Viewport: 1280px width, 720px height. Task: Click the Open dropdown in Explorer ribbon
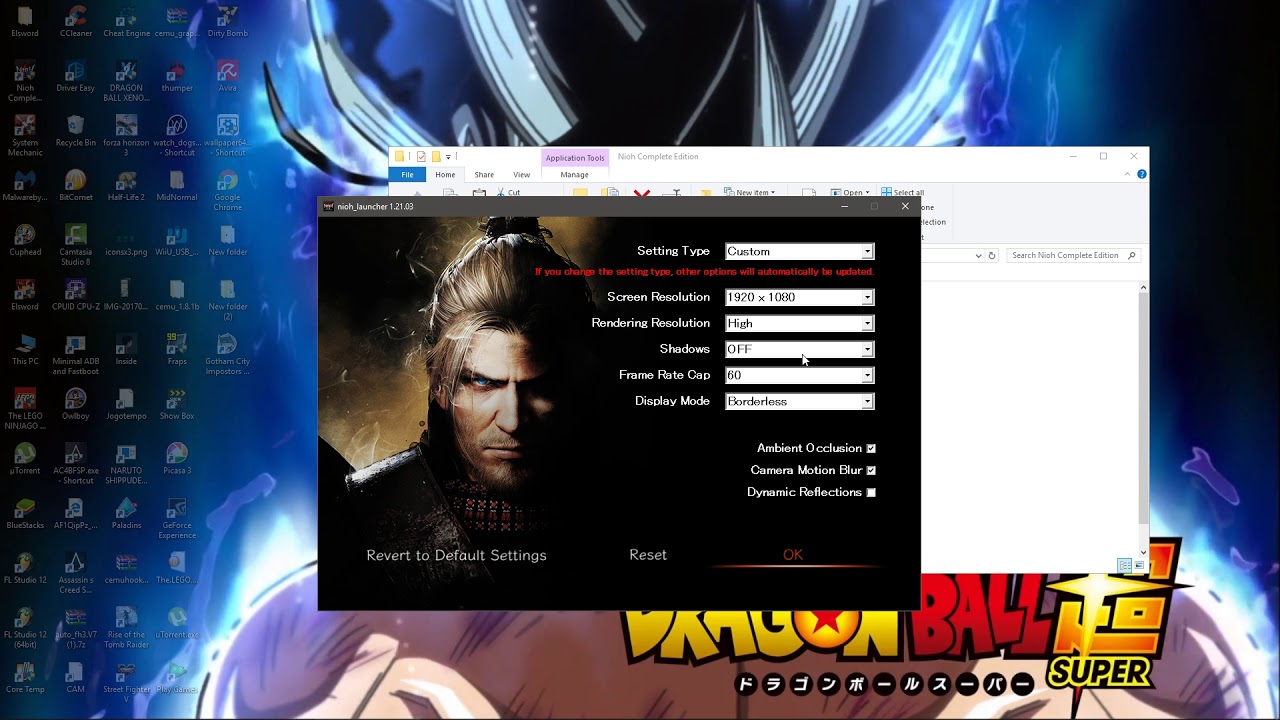click(850, 192)
